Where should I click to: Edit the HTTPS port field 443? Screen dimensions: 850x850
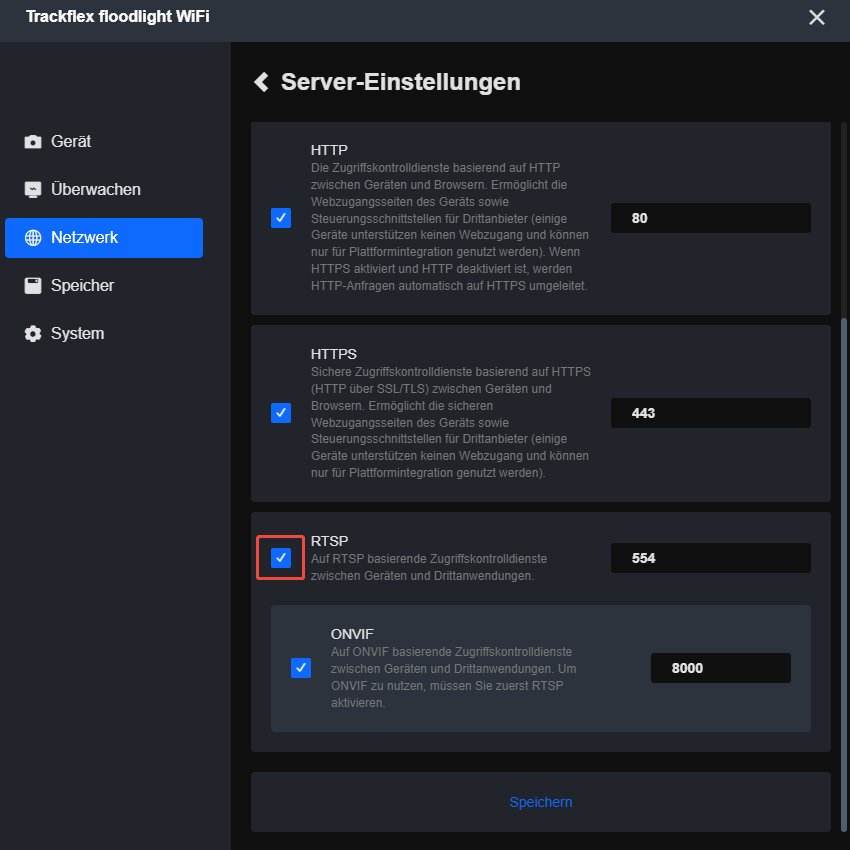[711, 413]
